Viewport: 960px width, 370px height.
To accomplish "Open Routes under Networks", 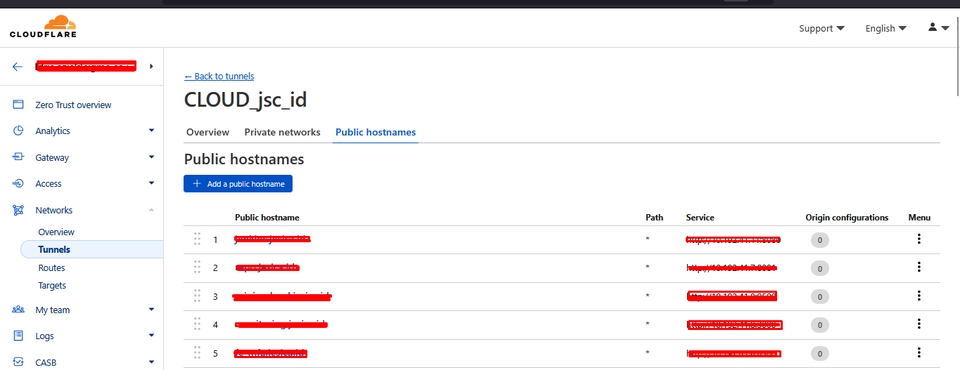I will 51,268.
